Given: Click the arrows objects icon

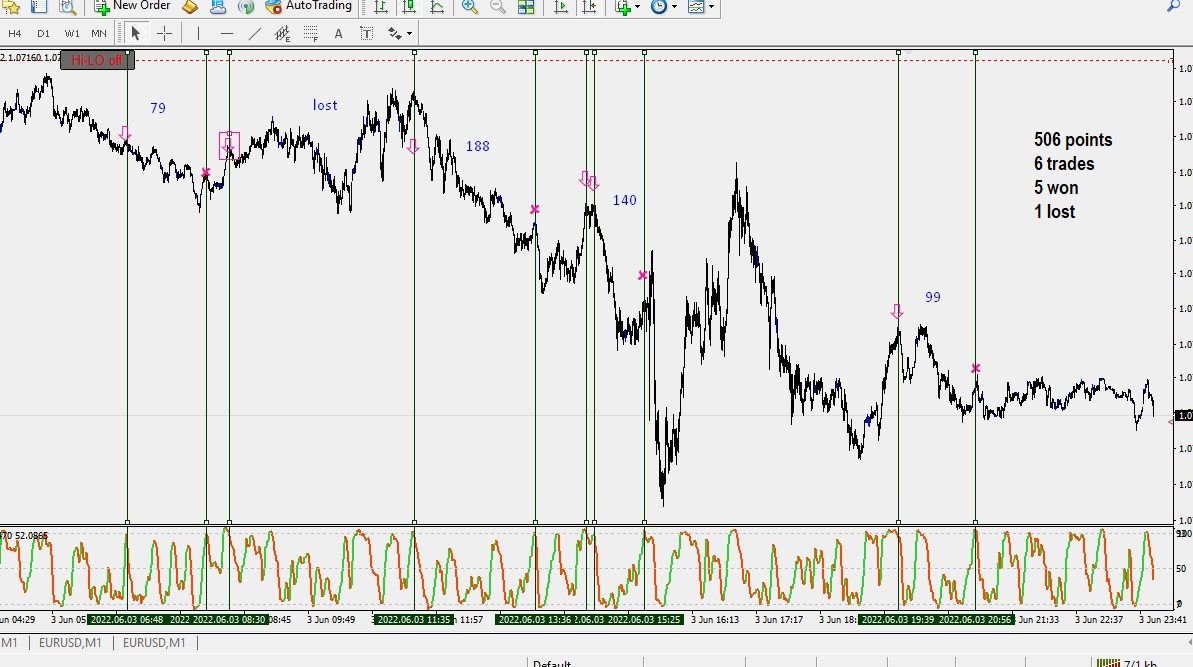Looking at the screenshot, I should pos(394,33).
